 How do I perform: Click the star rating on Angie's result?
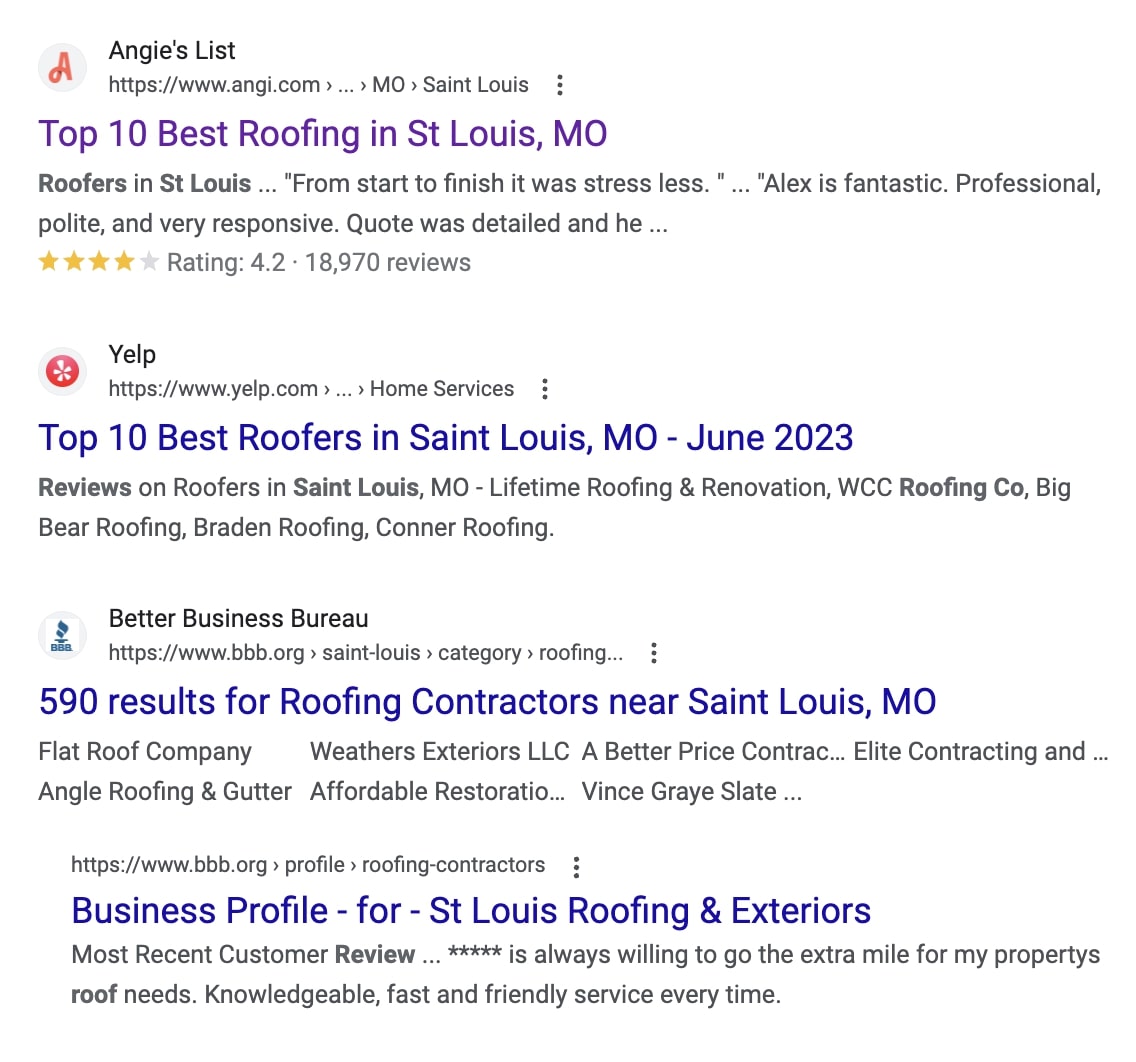pyautogui.click(x=98, y=263)
